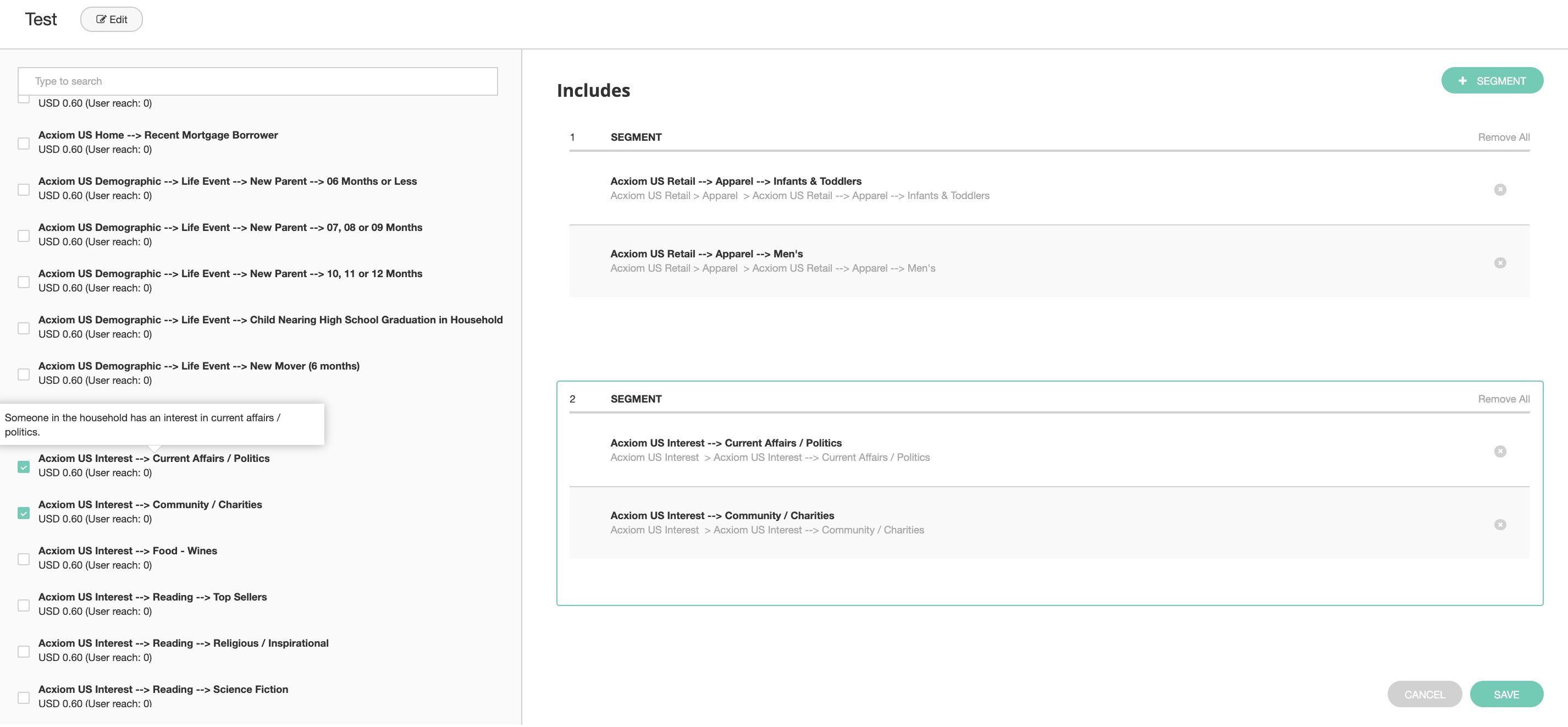The image size is (1568, 727).
Task: Check New Parent 06 Months or Less checkbox
Action: pos(24,189)
